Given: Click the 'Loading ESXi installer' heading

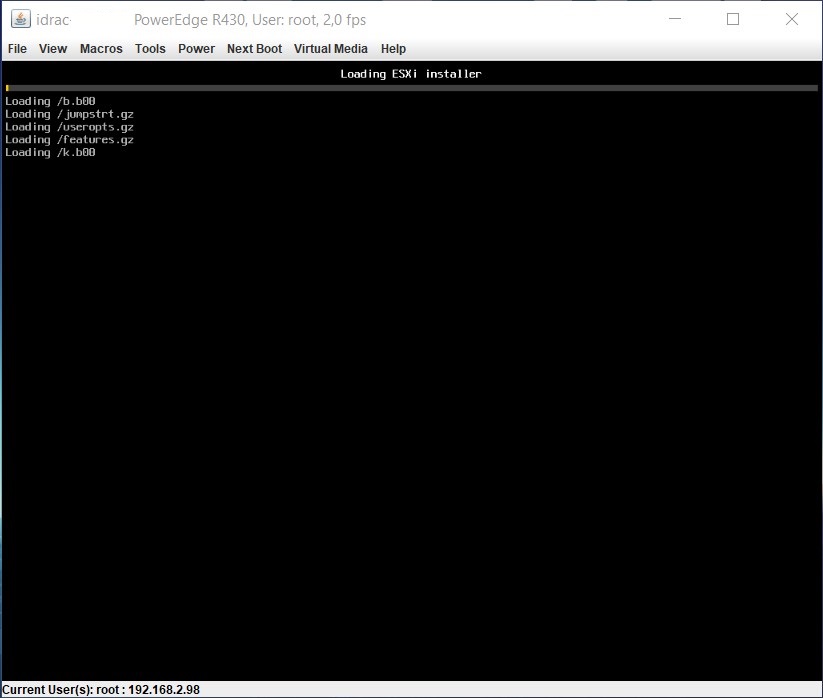Looking at the screenshot, I should 410,74.
